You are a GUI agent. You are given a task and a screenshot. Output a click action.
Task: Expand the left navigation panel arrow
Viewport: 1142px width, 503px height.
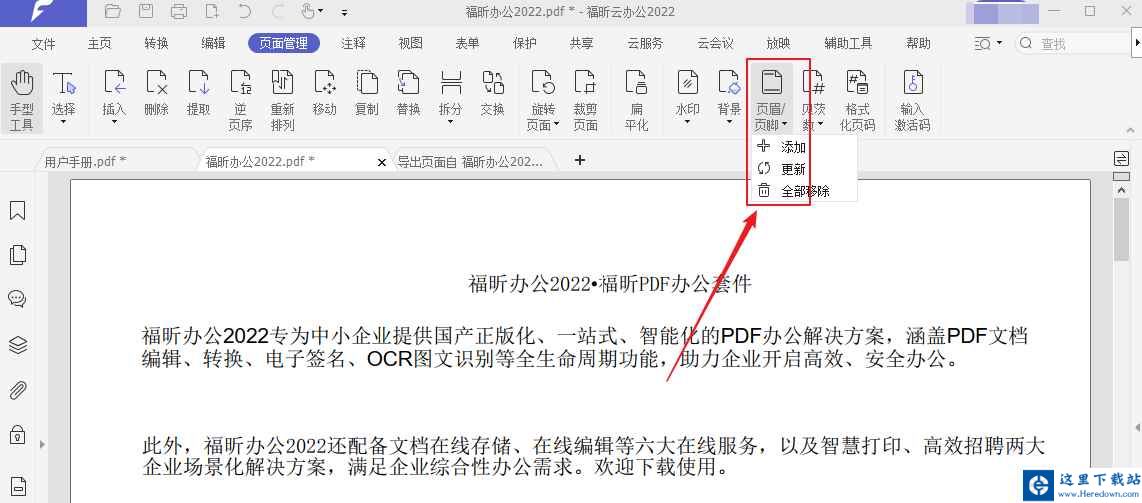click(x=42, y=443)
